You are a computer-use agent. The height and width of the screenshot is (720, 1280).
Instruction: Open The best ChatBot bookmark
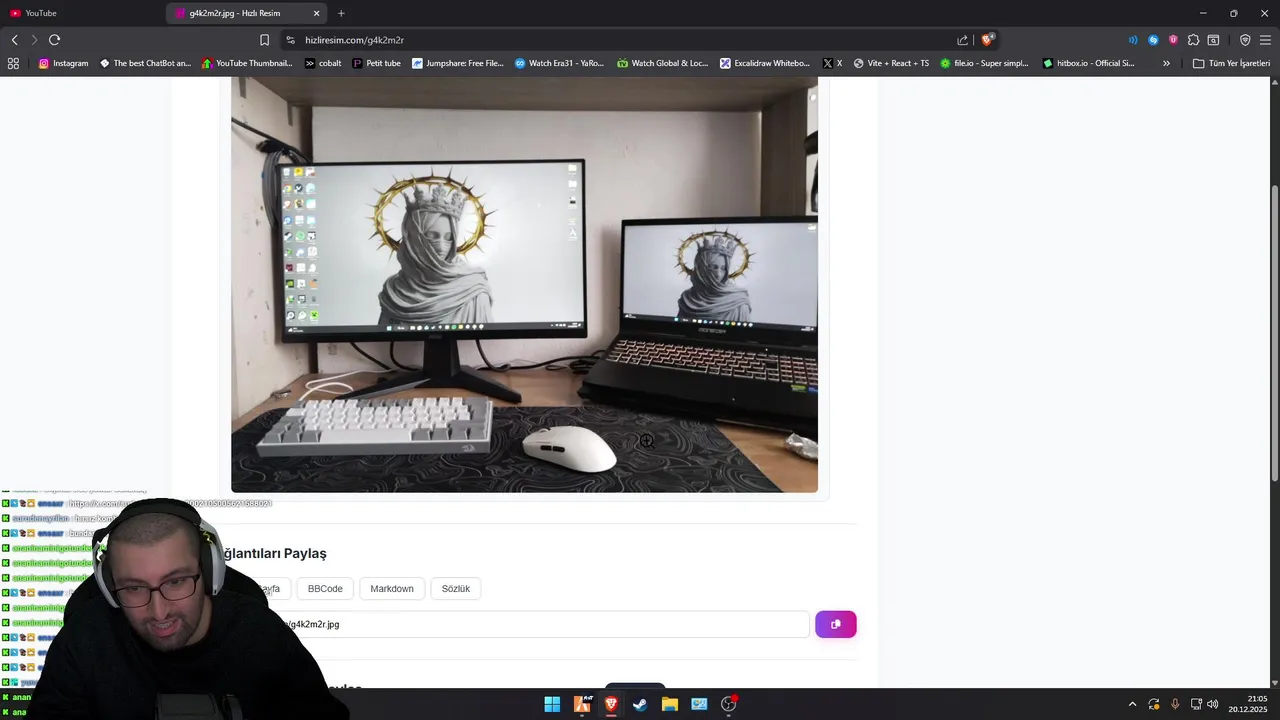point(145,63)
